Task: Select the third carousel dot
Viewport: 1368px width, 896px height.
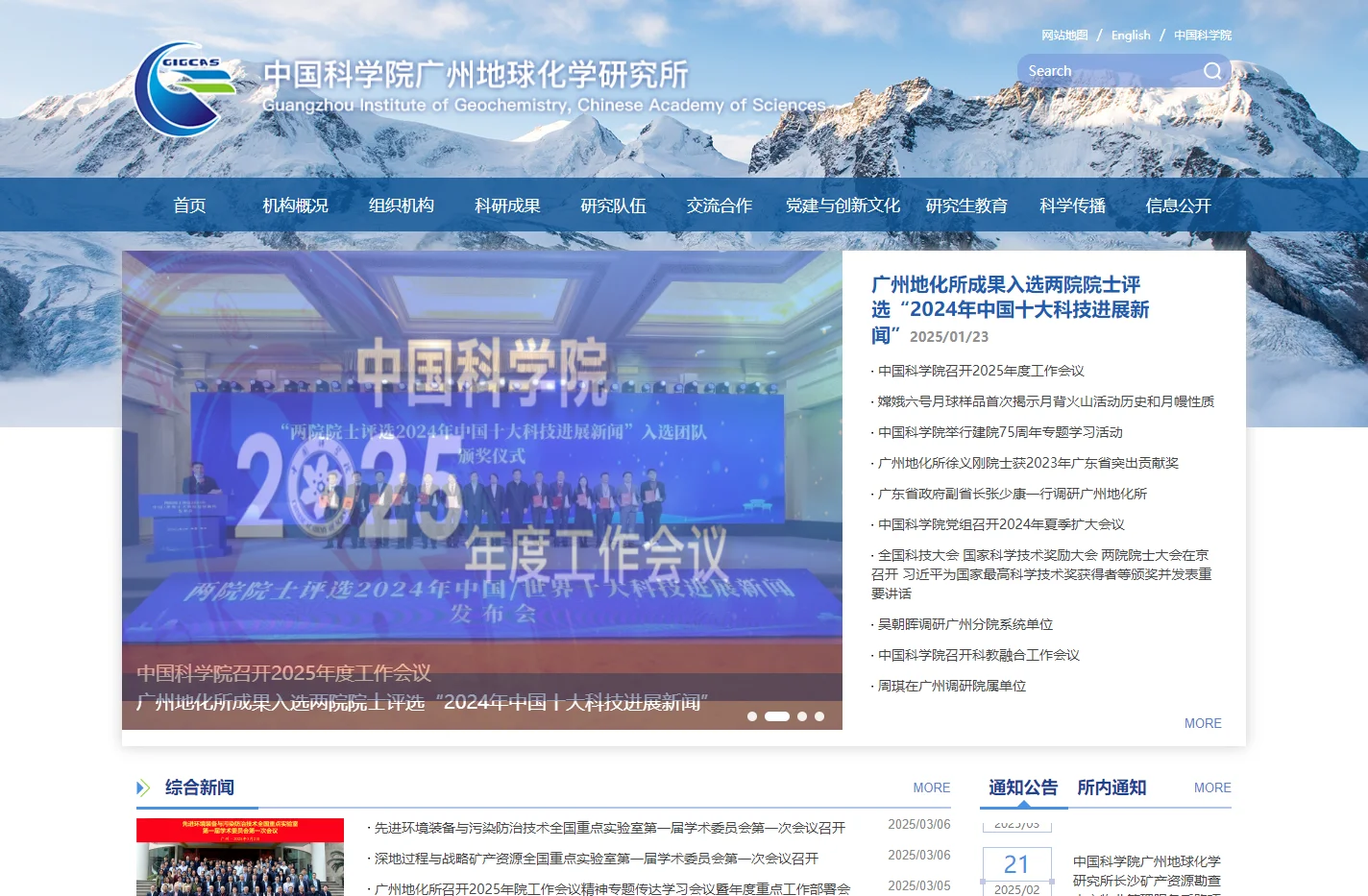Action: pyautogui.click(x=802, y=716)
